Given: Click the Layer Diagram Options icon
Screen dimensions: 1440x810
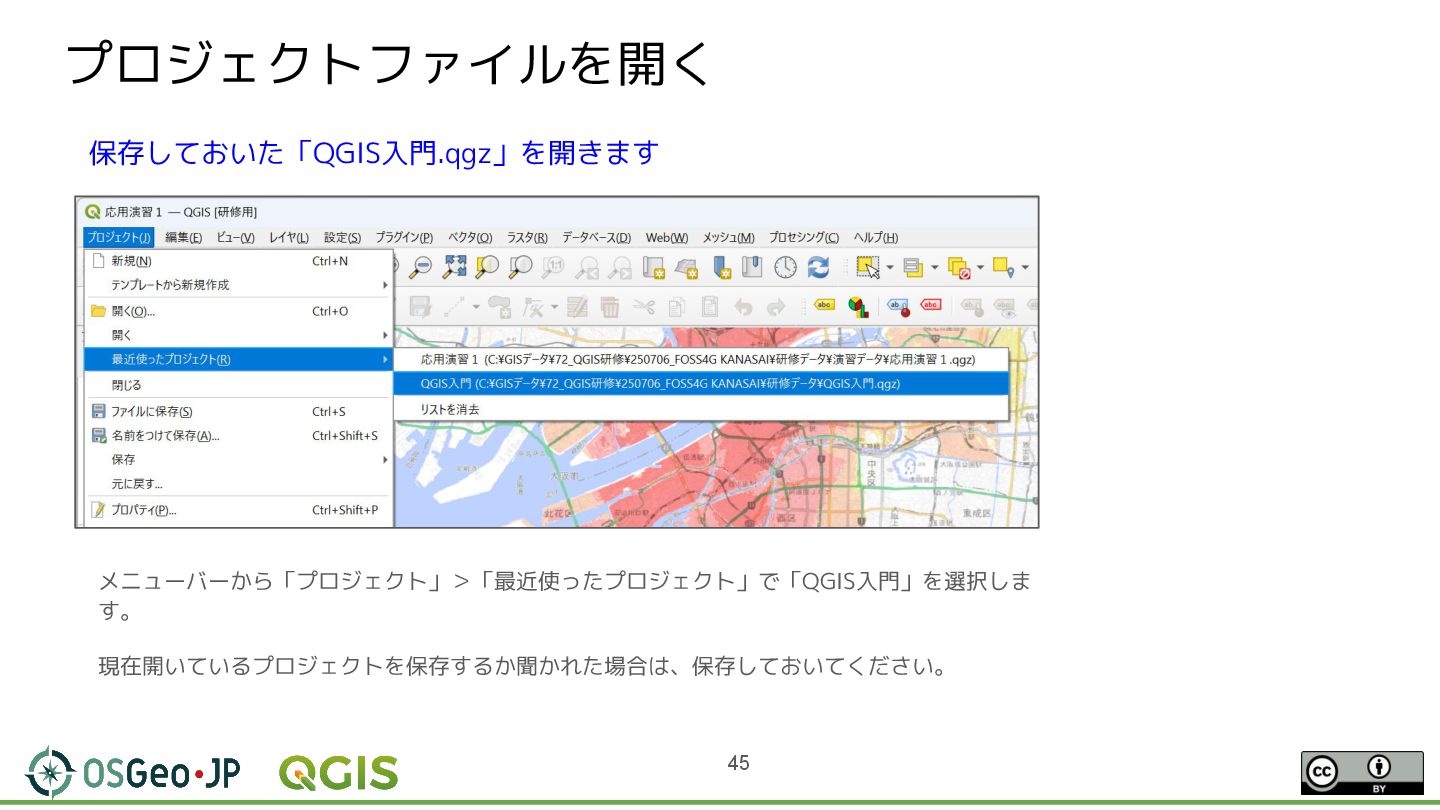Looking at the screenshot, I should 857,307.
